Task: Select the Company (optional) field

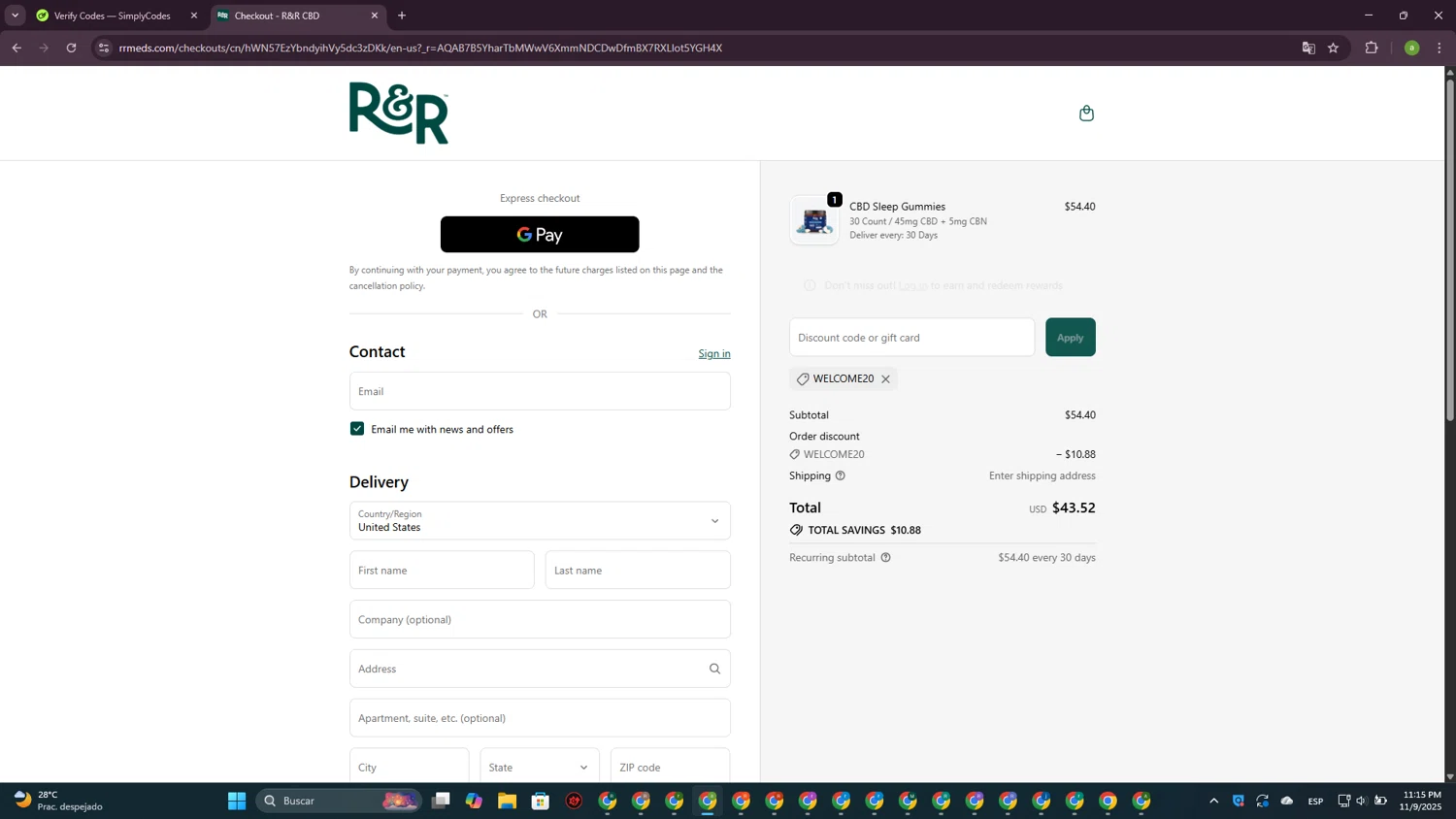Action: [x=540, y=619]
